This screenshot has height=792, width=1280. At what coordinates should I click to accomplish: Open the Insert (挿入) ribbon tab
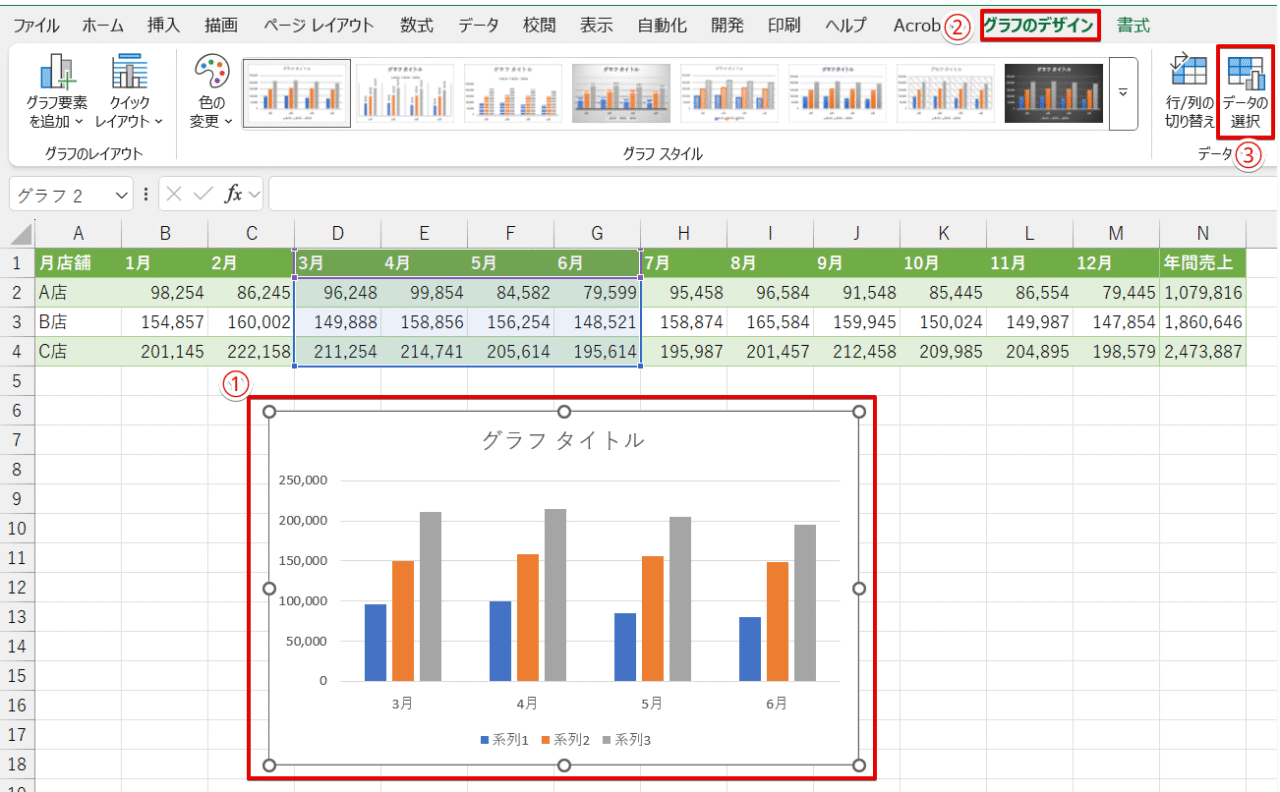click(x=163, y=26)
